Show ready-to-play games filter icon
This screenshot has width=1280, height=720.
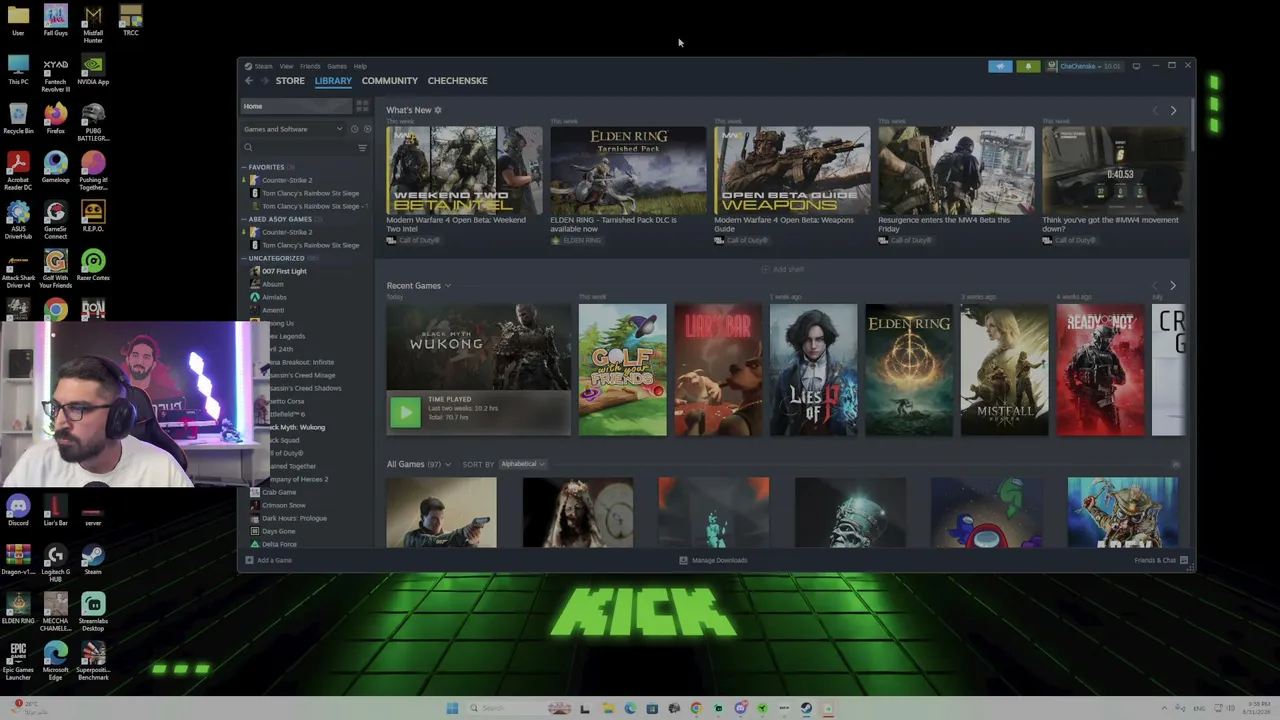pos(366,129)
